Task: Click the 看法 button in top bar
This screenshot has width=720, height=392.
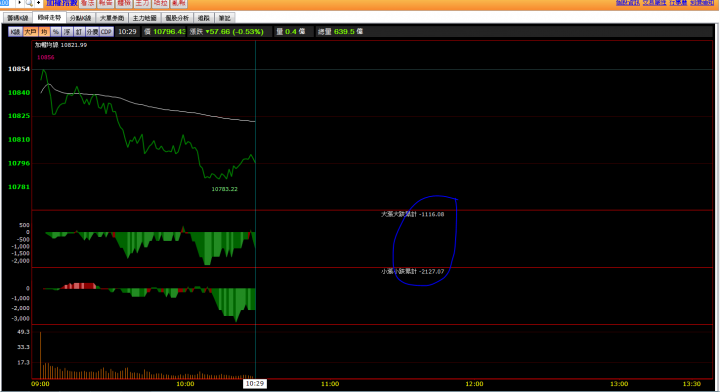Action: [88, 3]
